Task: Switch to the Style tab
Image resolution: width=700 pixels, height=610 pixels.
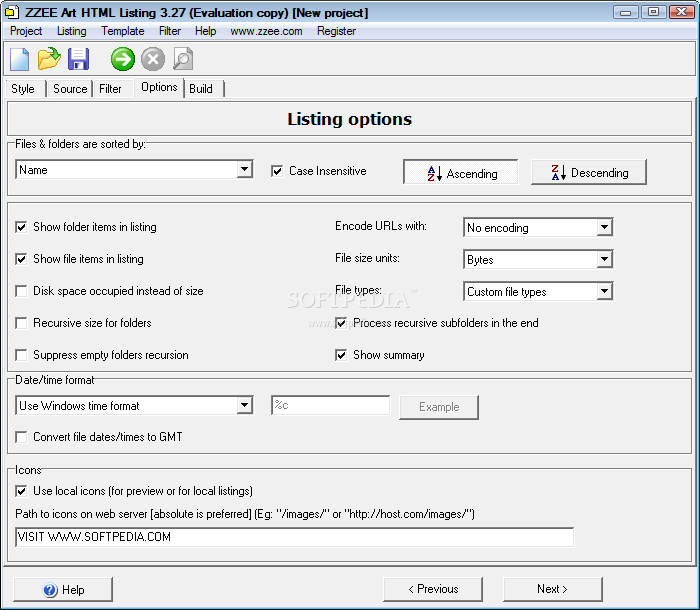Action: pyautogui.click(x=23, y=89)
